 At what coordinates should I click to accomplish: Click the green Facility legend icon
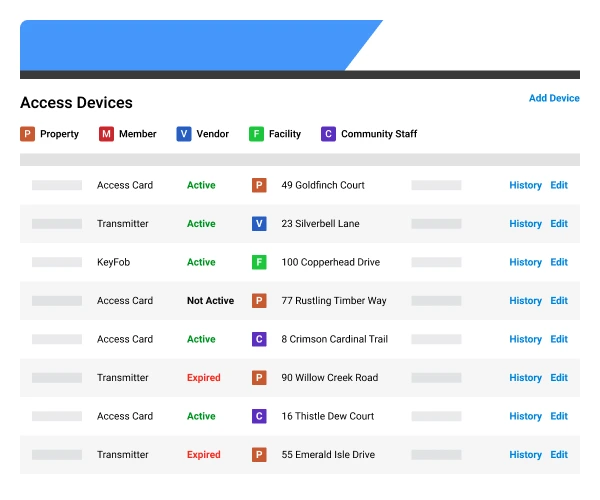pyautogui.click(x=256, y=134)
